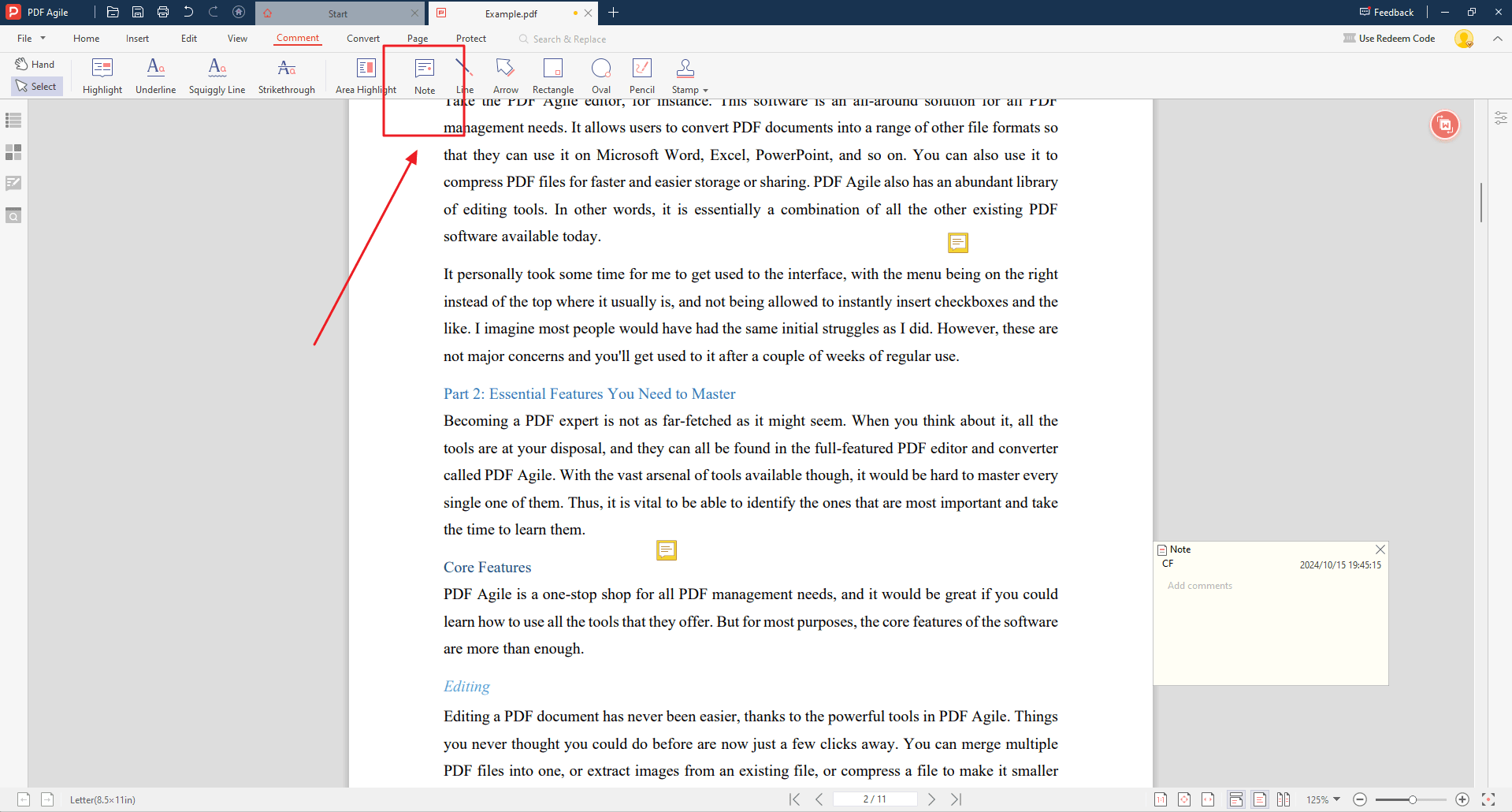Viewport: 1512px width, 812px height.
Task: Open the Protect ribbon tab
Action: click(x=471, y=38)
